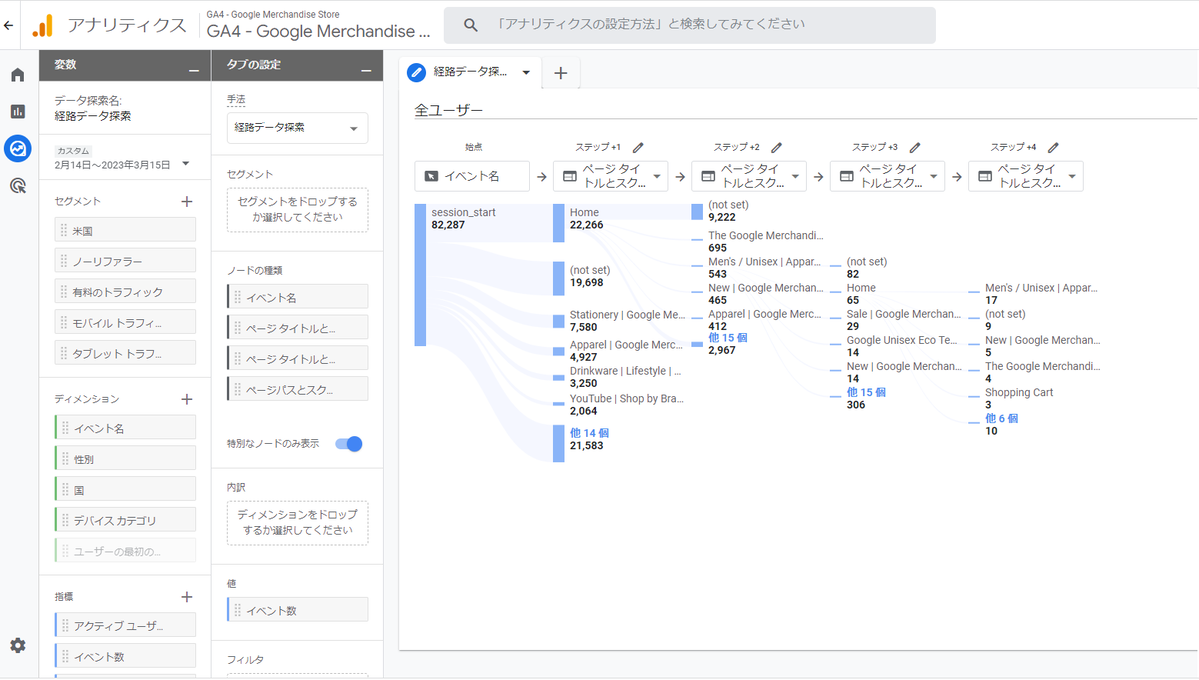This screenshot has height=680, width=1199.
Task: Edit ステップ +1 with pencil icon
Action: point(638,147)
